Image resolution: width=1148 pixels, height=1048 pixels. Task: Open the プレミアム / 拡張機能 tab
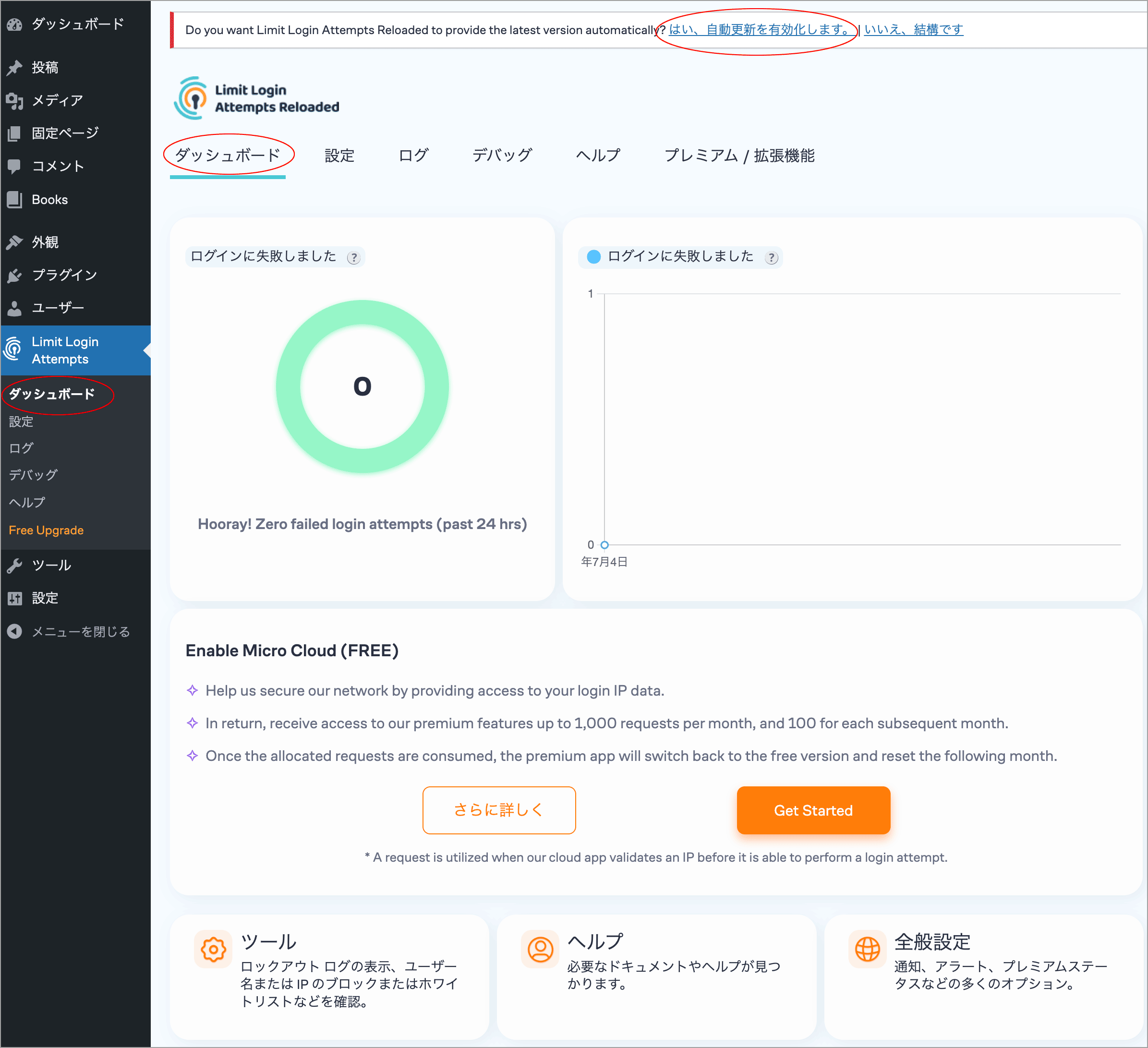point(739,156)
